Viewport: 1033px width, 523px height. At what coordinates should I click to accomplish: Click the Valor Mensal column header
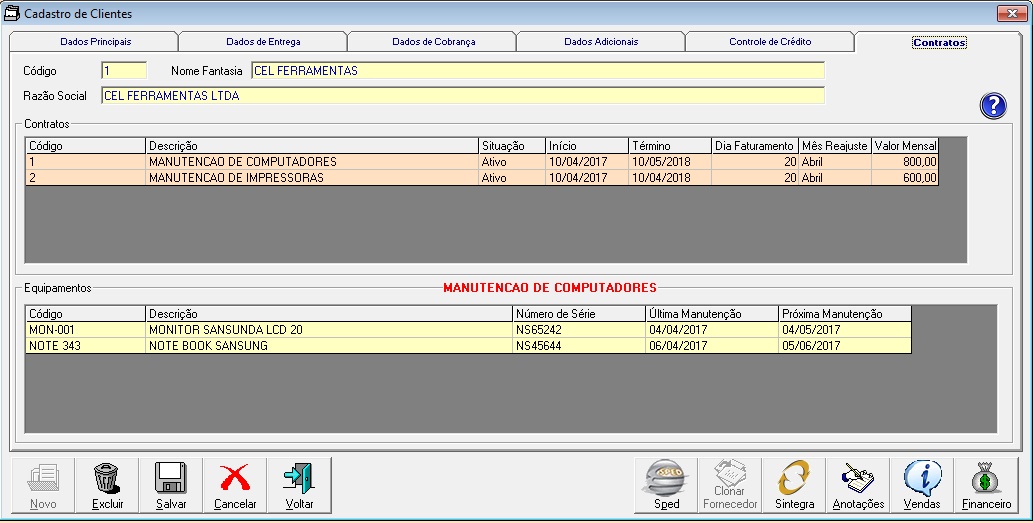905,146
